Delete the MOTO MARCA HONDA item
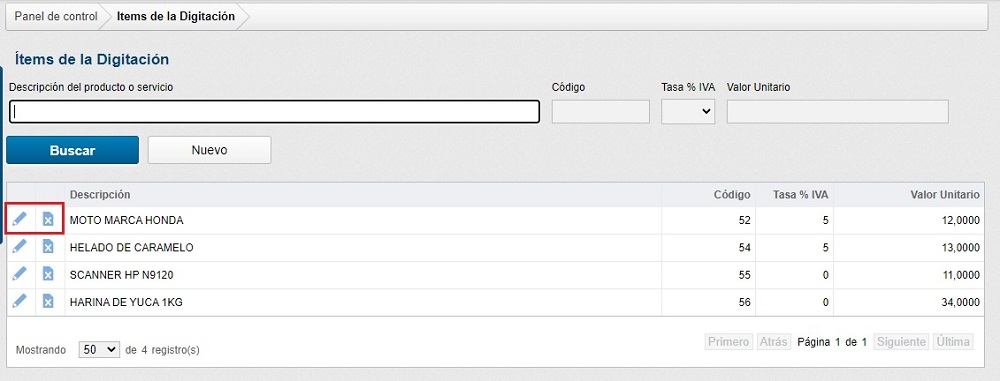This screenshot has width=1000, height=381. point(48,220)
